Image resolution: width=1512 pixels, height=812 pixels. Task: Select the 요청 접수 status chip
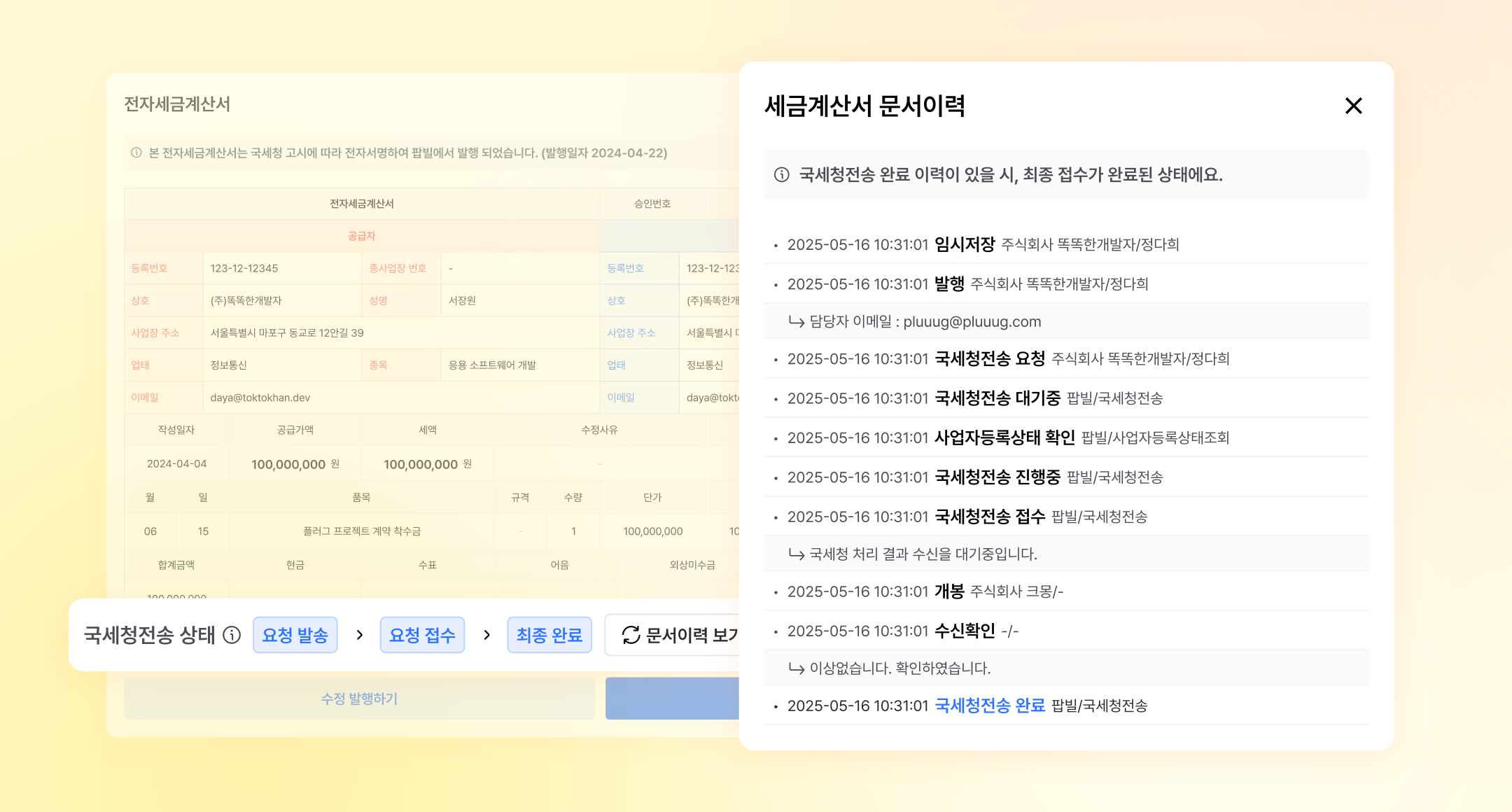(422, 635)
